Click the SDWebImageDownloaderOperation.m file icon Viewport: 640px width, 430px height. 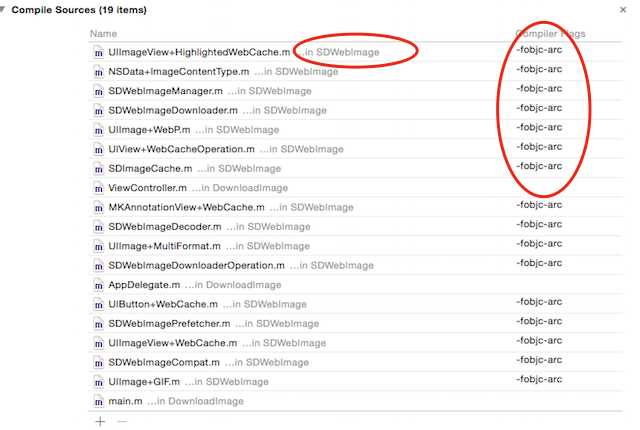(98, 266)
